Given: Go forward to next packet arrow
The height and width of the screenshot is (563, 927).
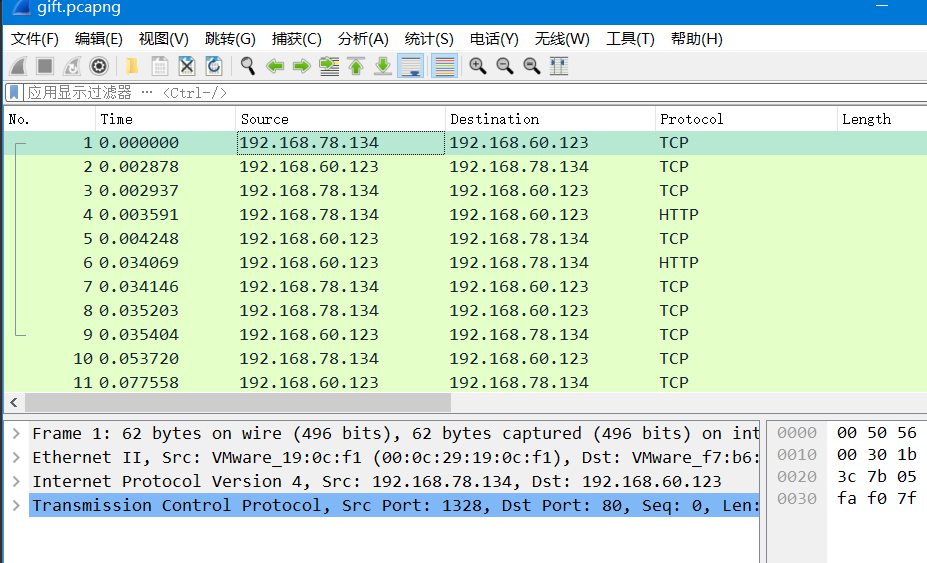Looking at the screenshot, I should [302, 66].
